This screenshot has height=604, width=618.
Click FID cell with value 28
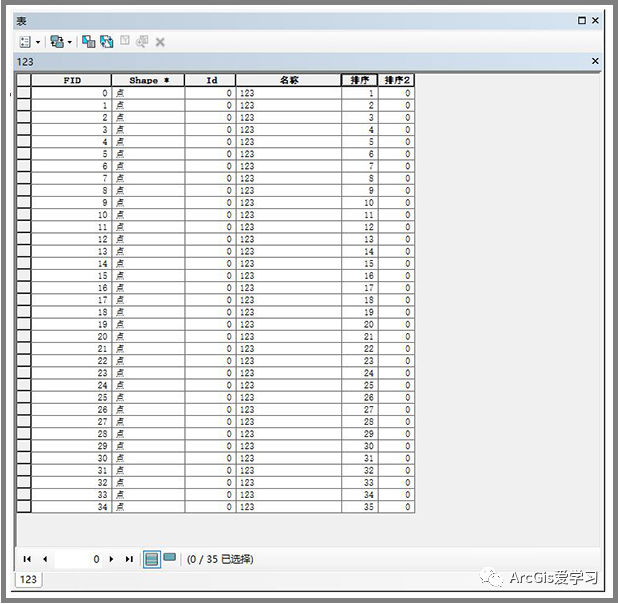click(x=71, y=434)
